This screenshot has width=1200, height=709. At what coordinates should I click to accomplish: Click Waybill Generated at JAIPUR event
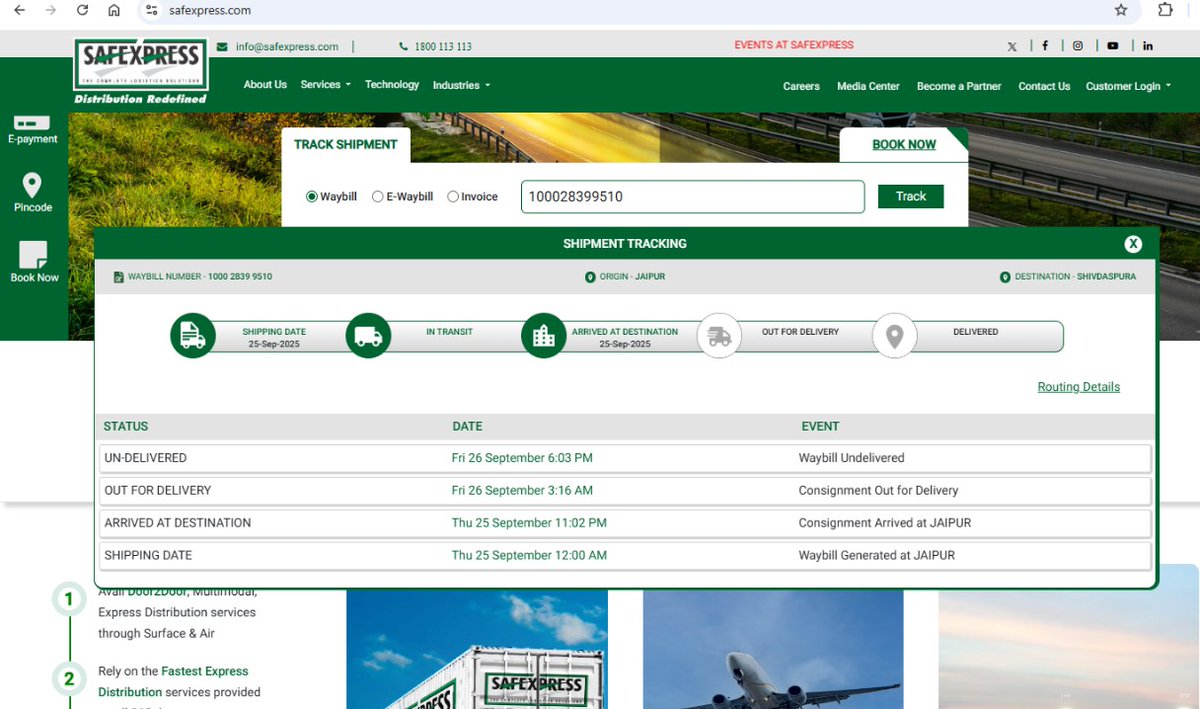pos(876,555)
